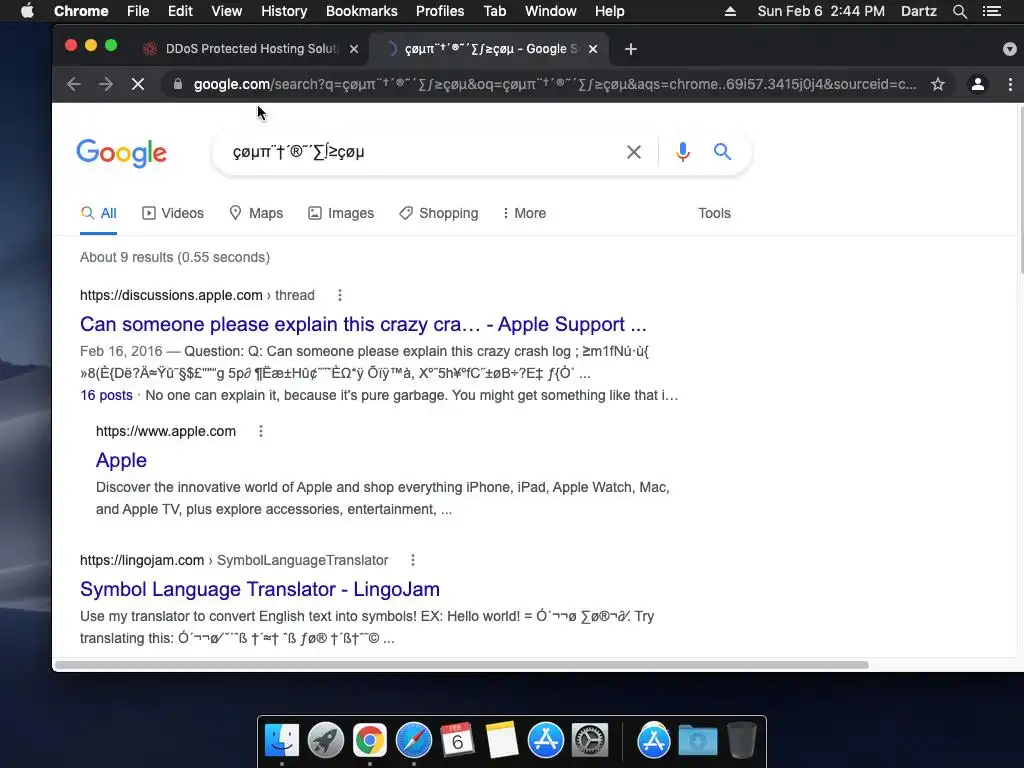The width and height of the screenshot is (1024, 768).
Task: Close the DDoS Protected Hosting tab
Action: pyautogui.click(x=353, y=49)
